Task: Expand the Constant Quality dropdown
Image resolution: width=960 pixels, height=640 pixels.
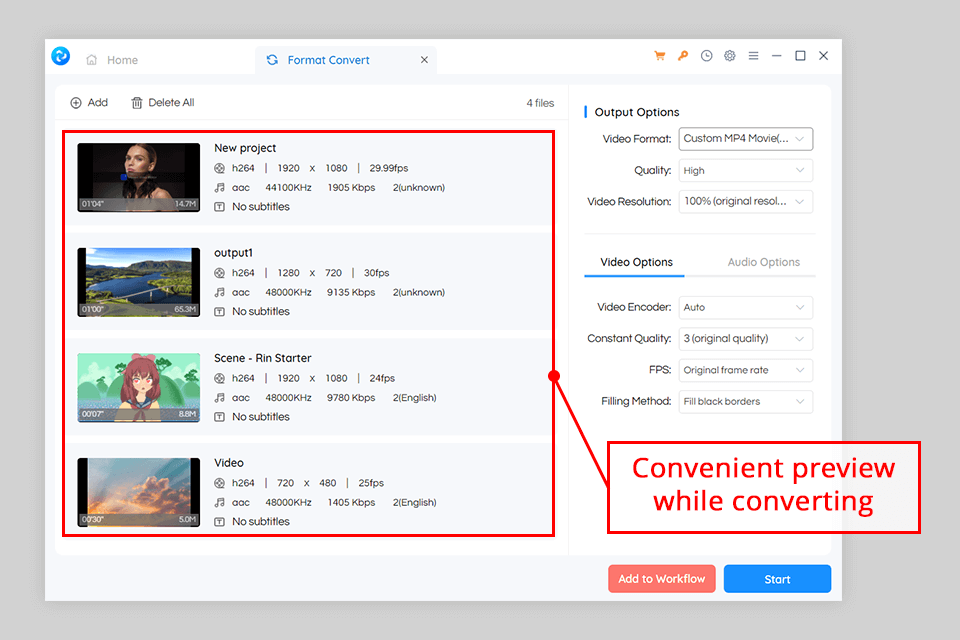Action: (x=746, y=339)
